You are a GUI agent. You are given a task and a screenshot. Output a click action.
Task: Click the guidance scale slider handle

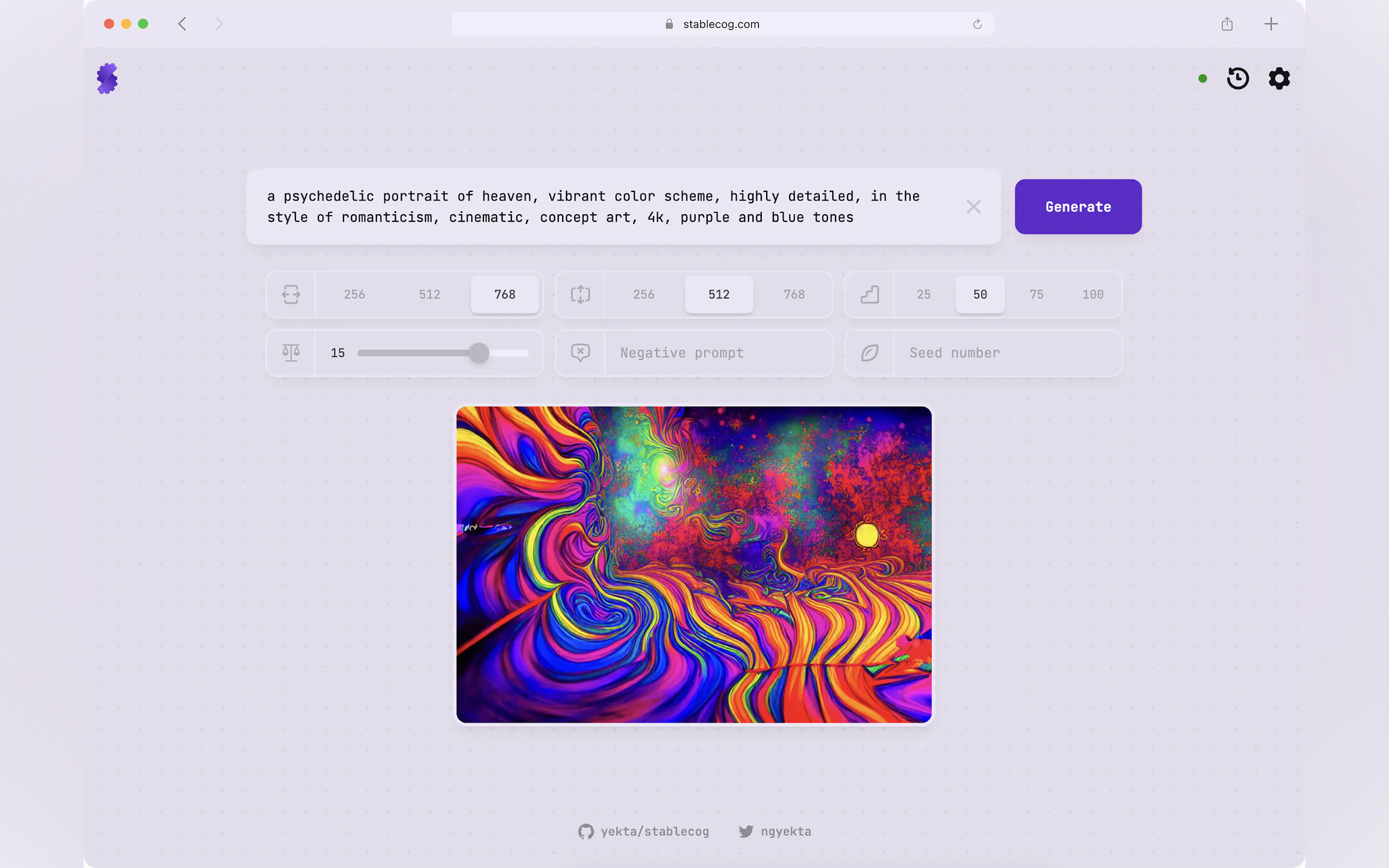(478, 353)
